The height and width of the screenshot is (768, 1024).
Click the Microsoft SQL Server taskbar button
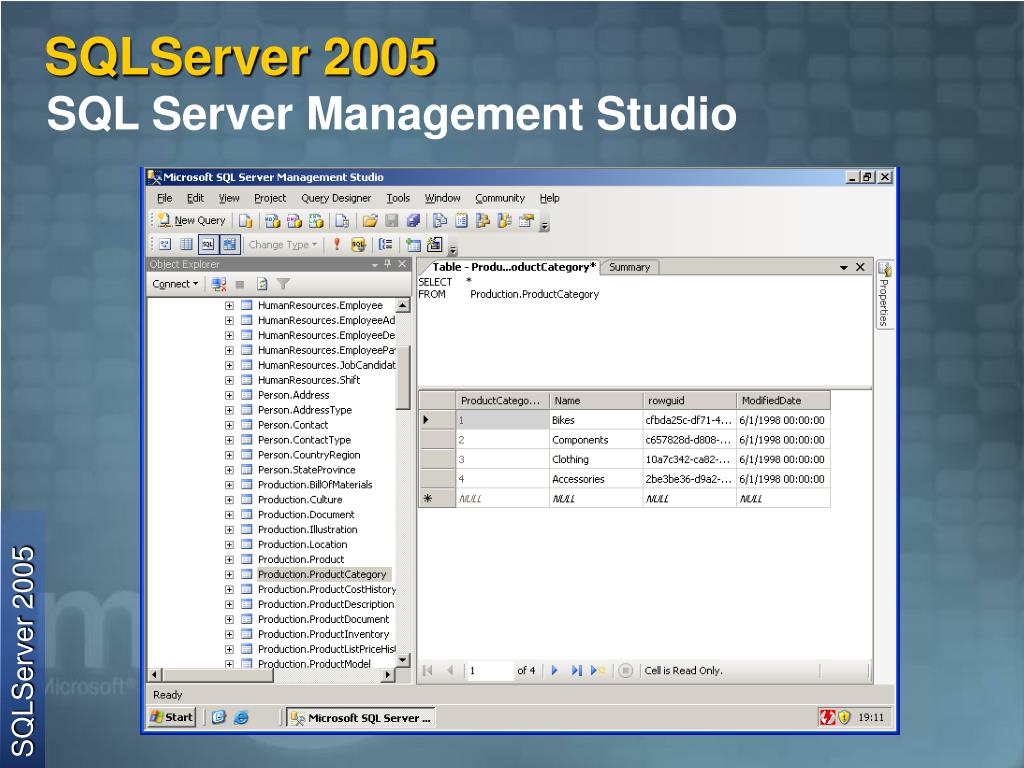pyautogui.click(x=360, y=718)
